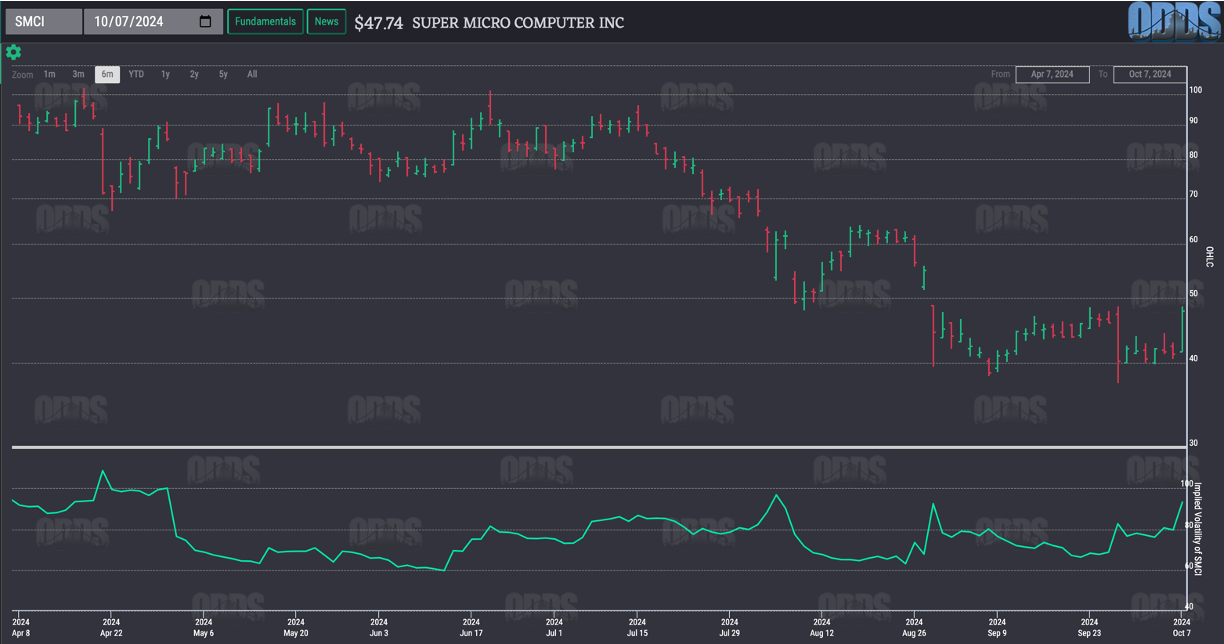The image size is (1224, 644).
Task: Open the calendar date picker icon
Action: click(x=205, y=22)
